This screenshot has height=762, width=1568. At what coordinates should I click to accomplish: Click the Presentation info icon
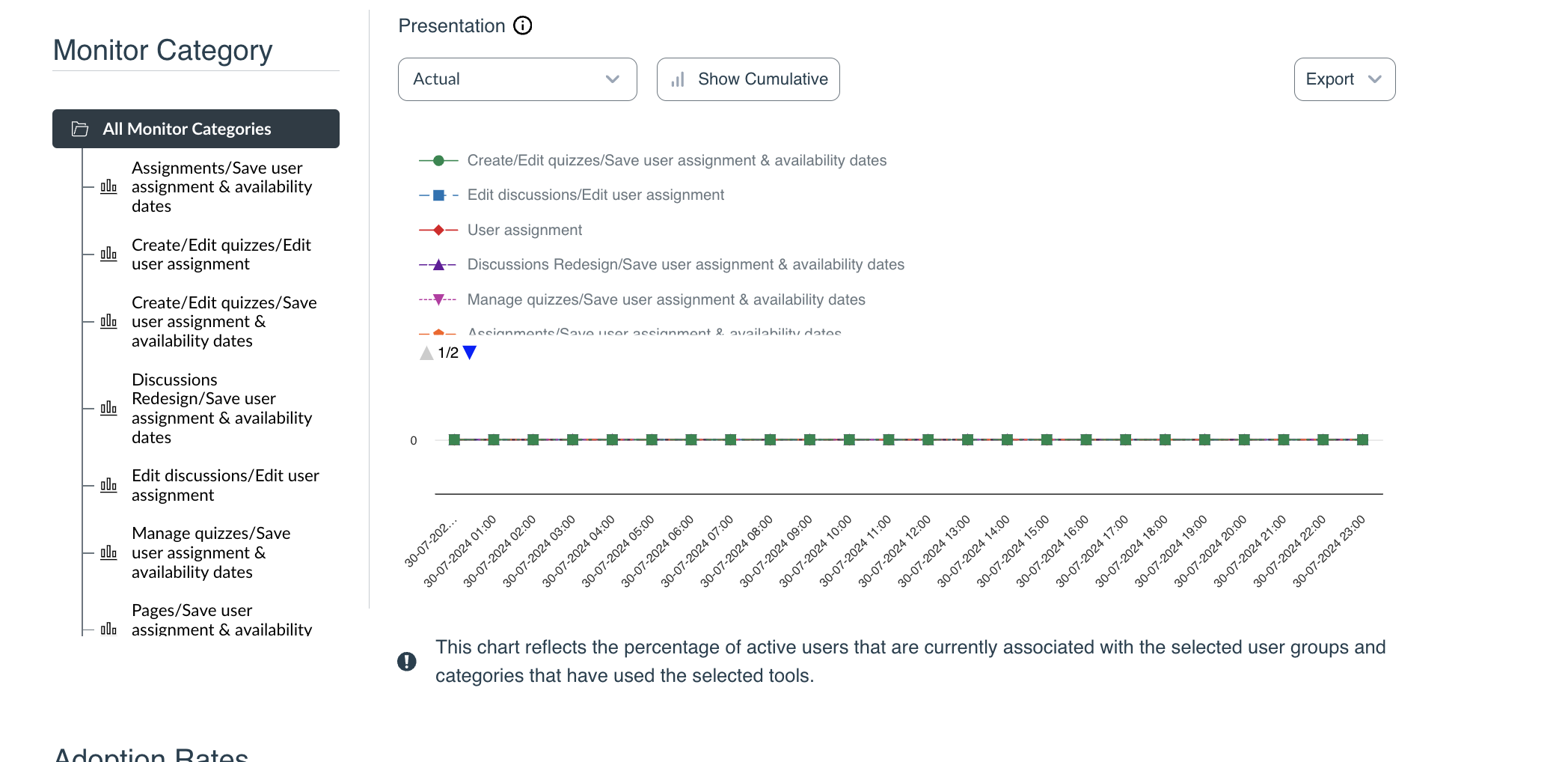coord(523,26)
